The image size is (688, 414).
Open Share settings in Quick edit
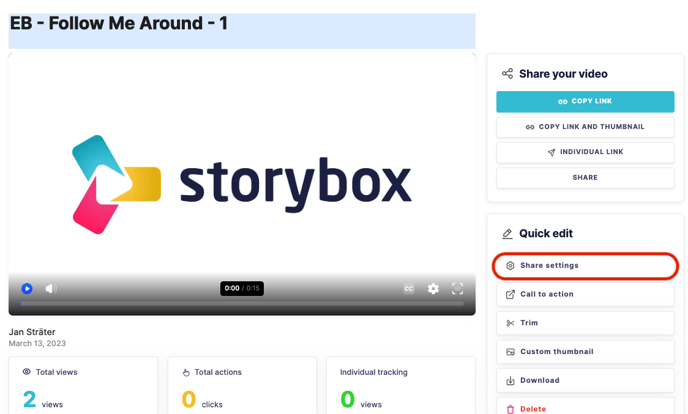585,266
